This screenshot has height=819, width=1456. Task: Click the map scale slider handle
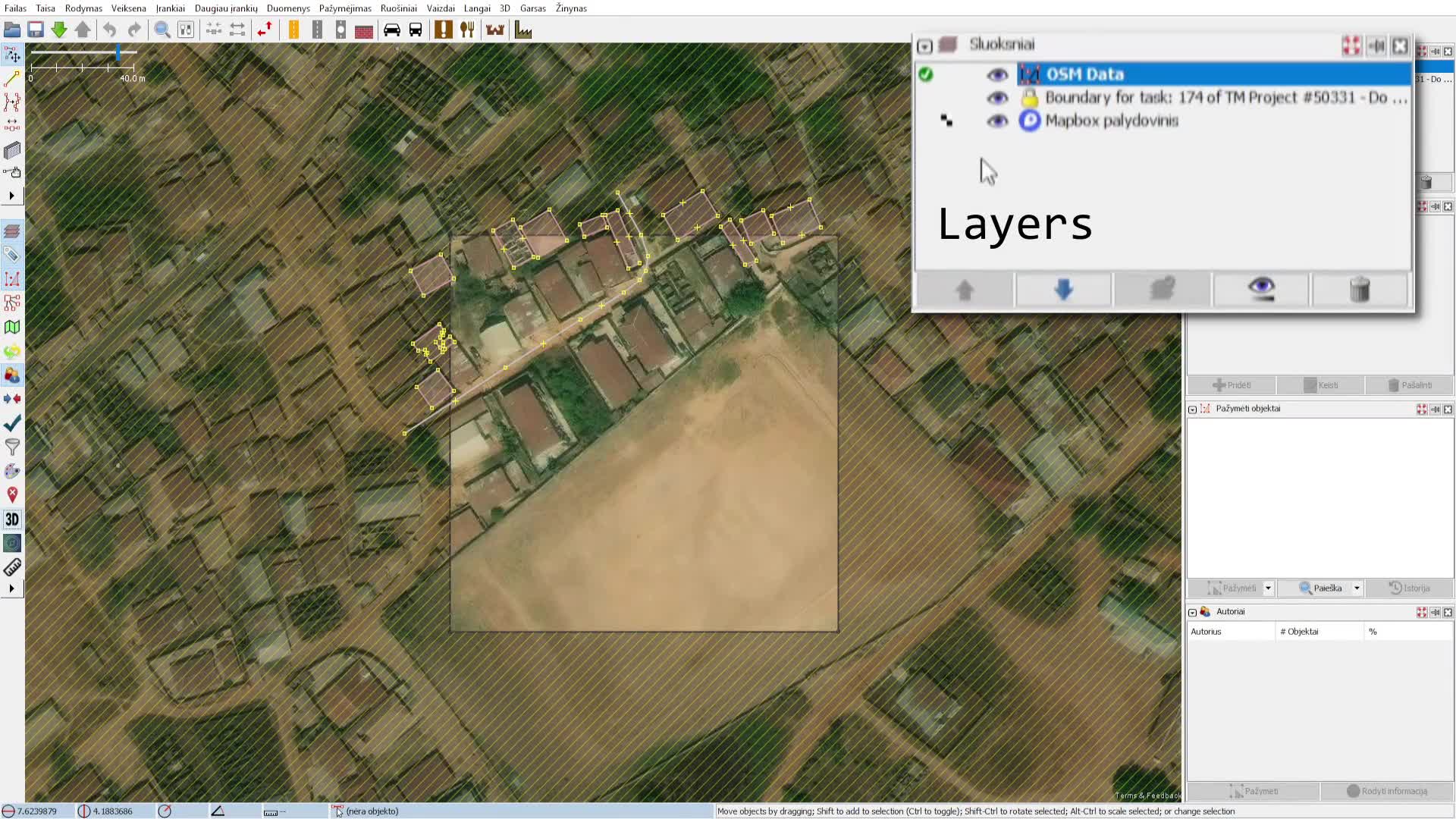(x=118, y=52)
